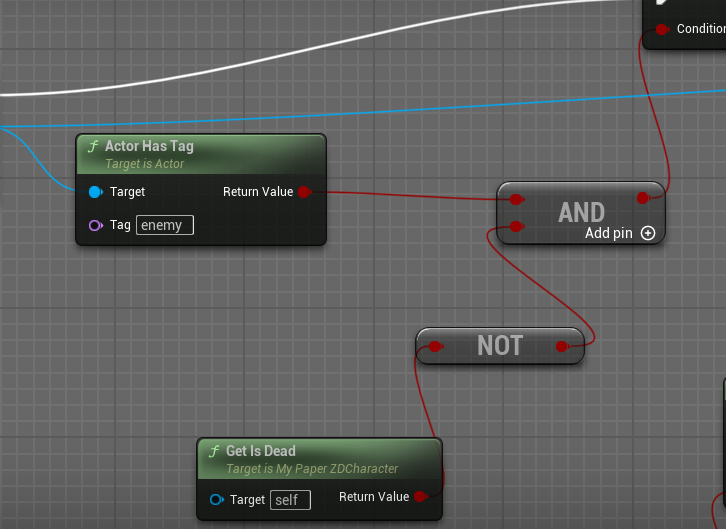Screen dimensions: 726x529
Task: Click the Return Value pin on Actor Has Tag
Action: 305,192
